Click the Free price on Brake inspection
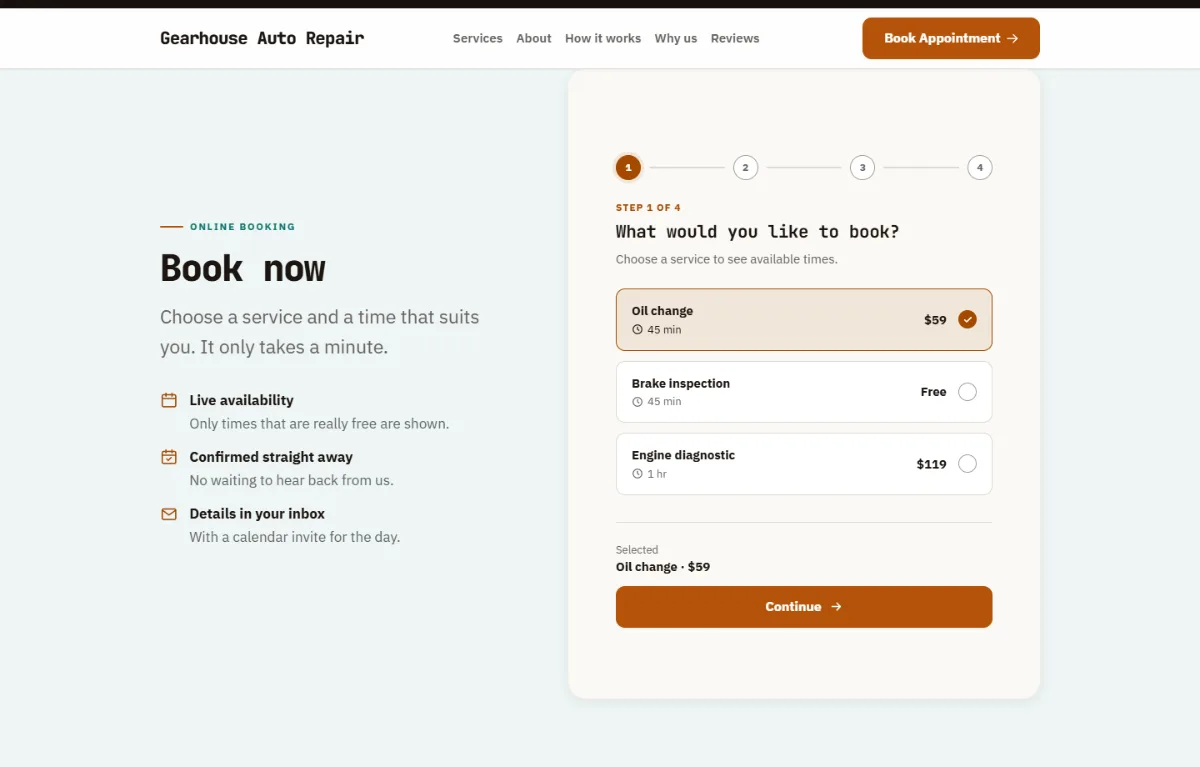Screen dimensions: 1200x767 (933, 392)
